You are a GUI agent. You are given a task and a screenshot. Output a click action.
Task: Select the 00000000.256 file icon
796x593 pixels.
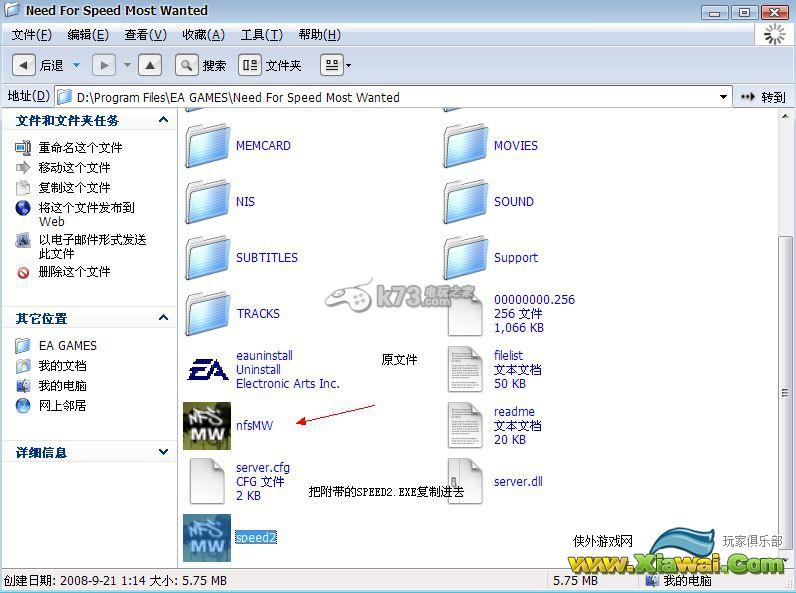[x=465, y=315]
